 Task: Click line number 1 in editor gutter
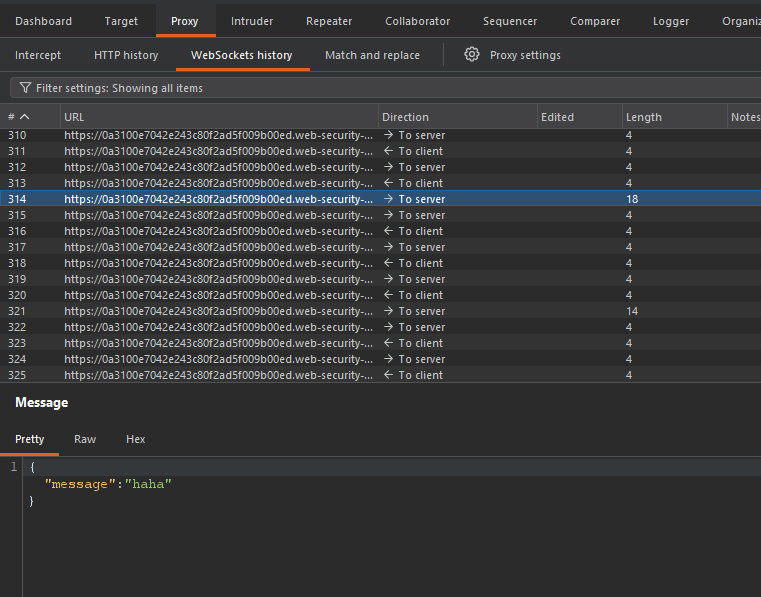14,466
